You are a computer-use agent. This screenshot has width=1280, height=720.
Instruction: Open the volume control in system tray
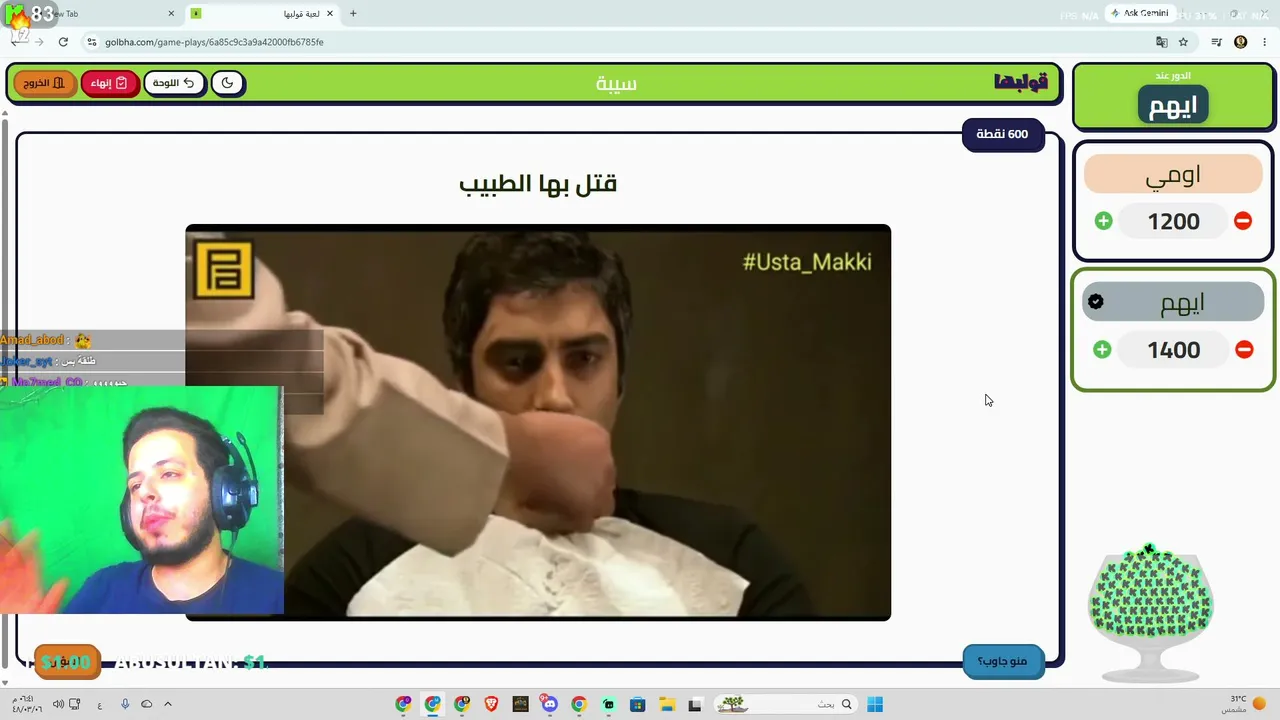click(57, 704)
